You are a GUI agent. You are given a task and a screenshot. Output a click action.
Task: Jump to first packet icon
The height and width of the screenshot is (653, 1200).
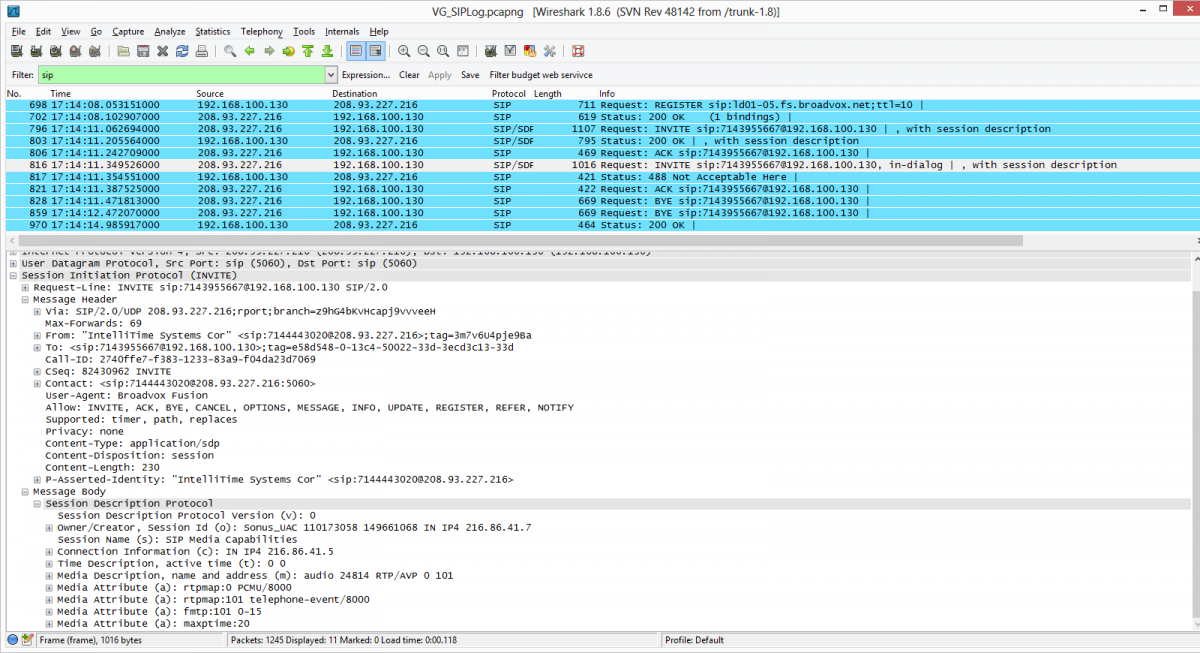point(307,51)
